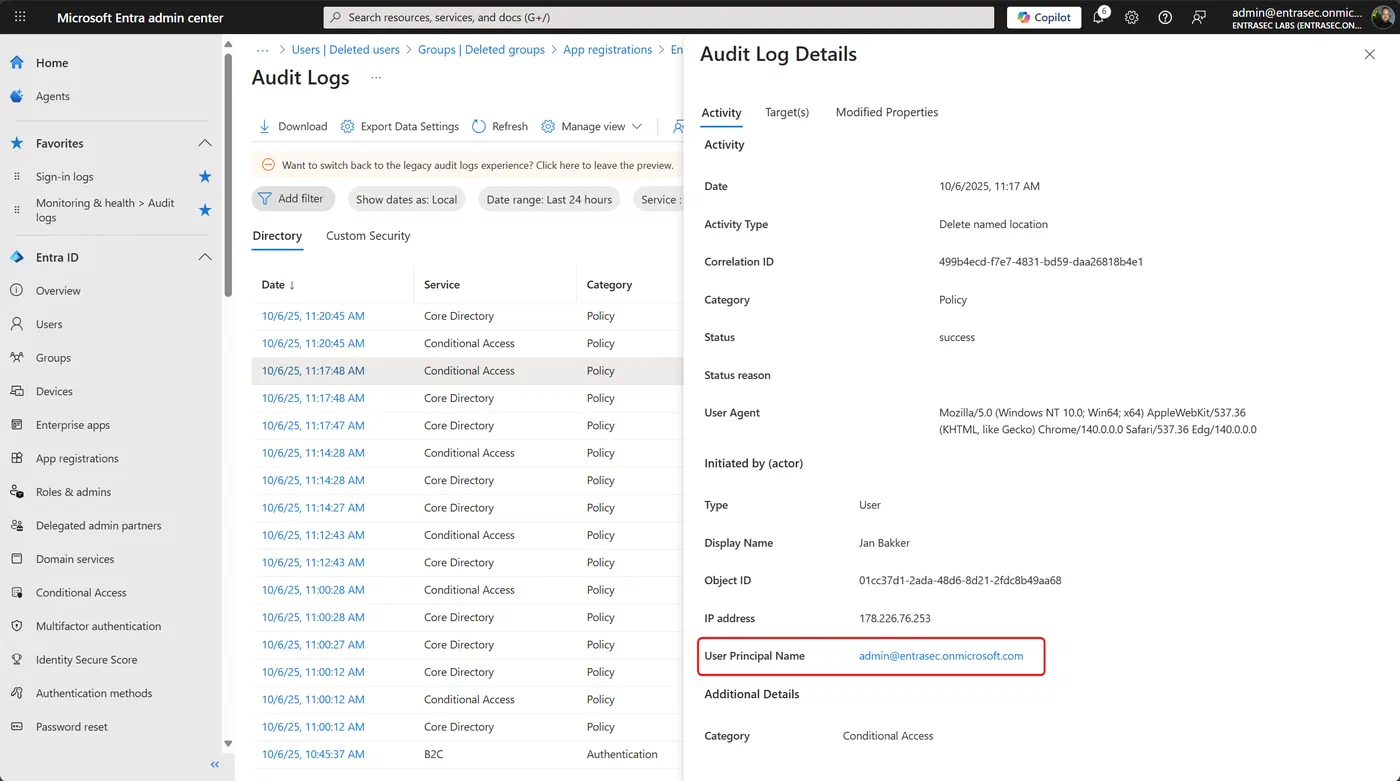Refresh the audit logs list
1400x781 pixels.
click(500, 126)
